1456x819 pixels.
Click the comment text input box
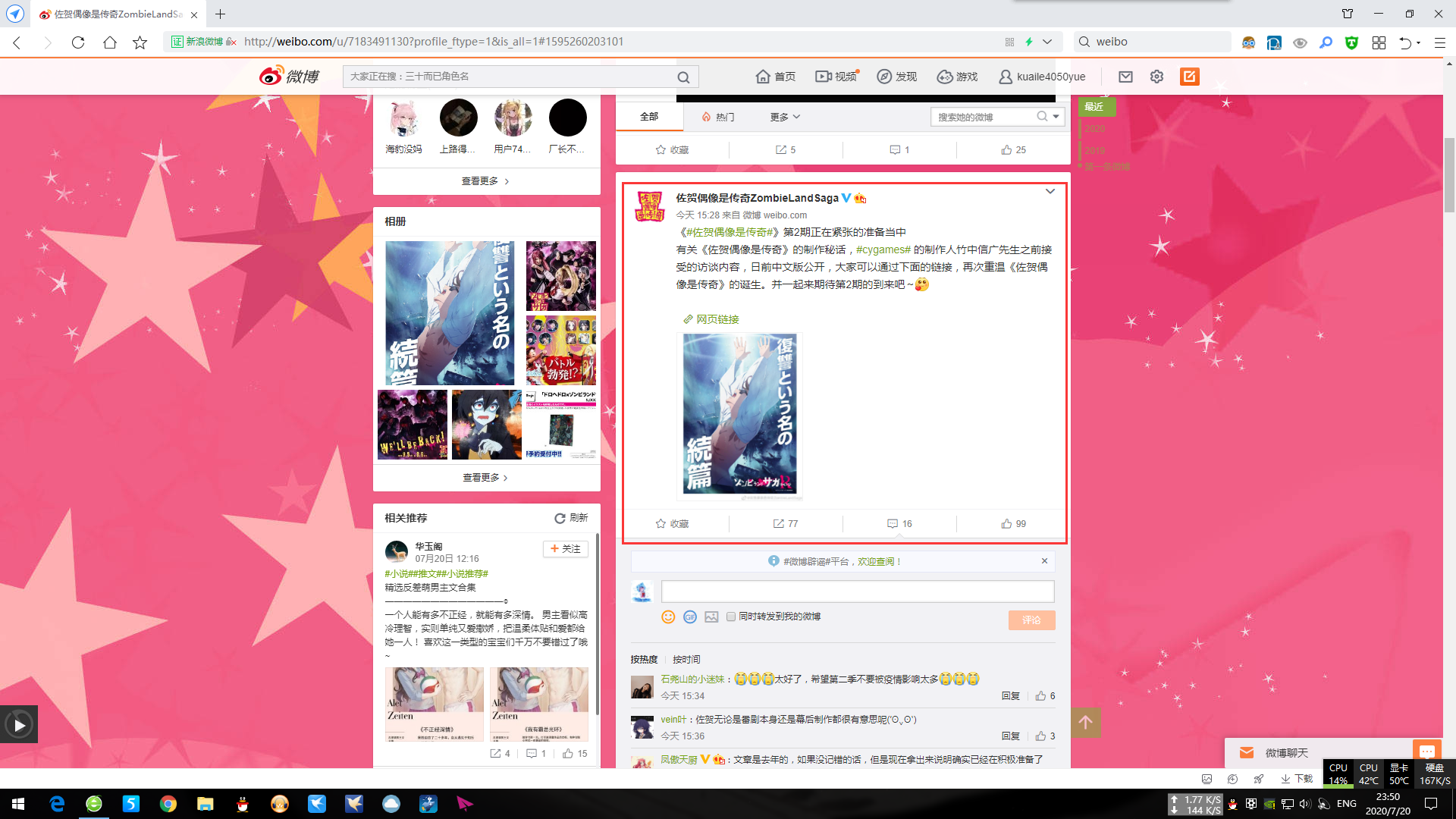858,591
